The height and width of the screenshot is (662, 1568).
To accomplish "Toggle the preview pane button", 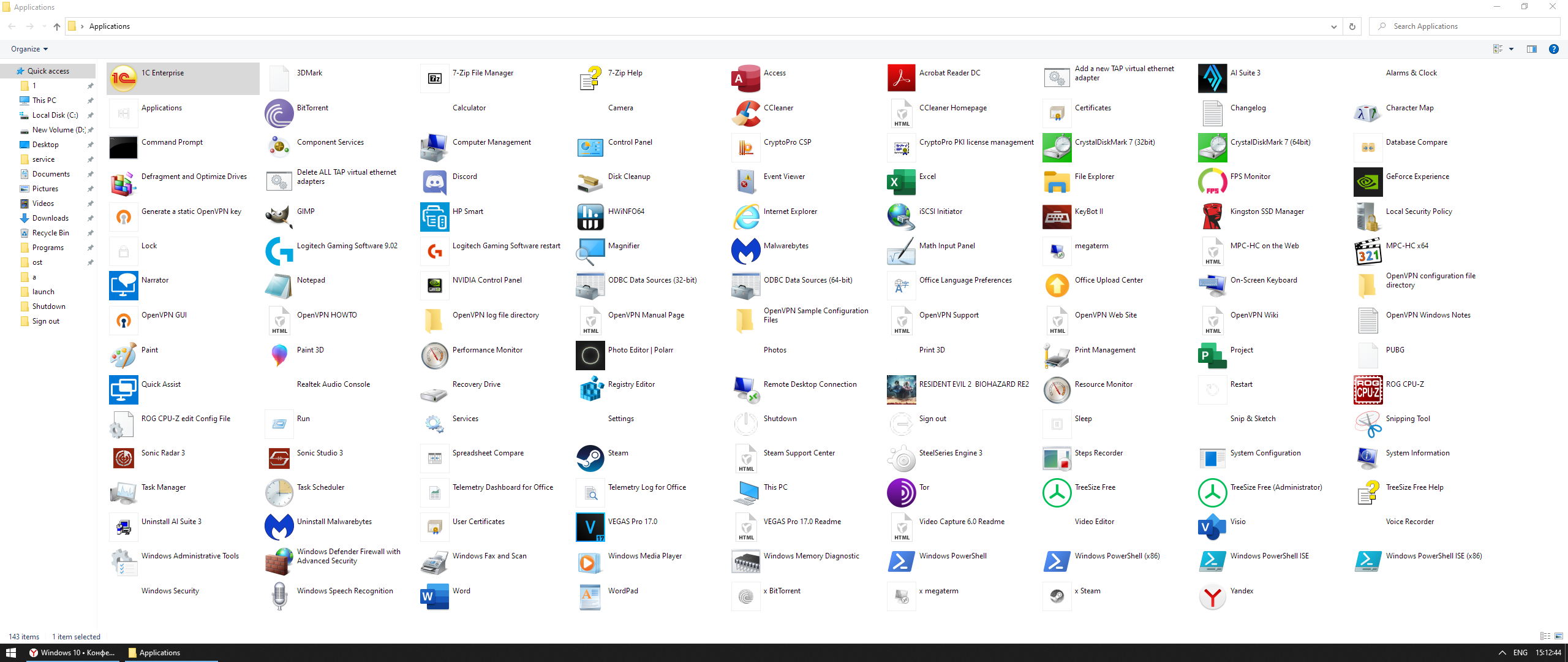I will pyautogui.click(x=1531, y=49).
